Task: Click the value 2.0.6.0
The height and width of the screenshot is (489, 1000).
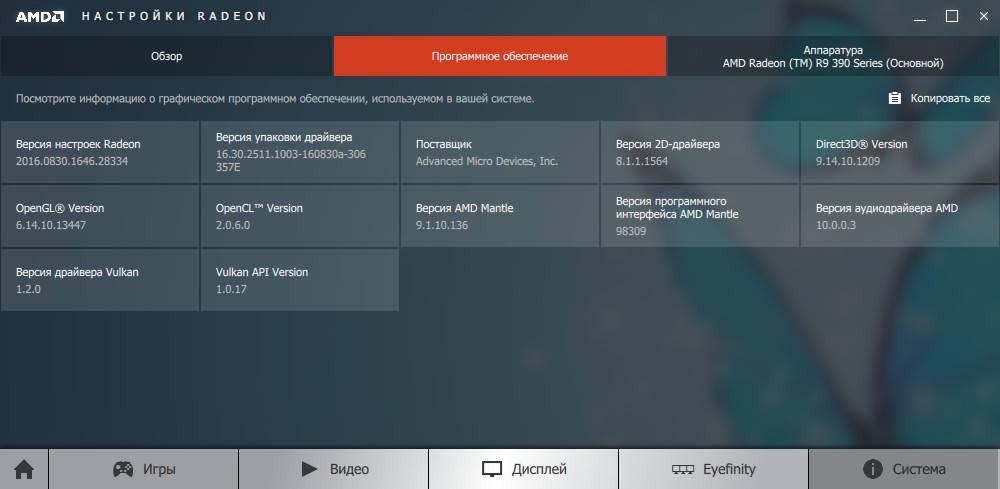Action: [x=233, y=225]
